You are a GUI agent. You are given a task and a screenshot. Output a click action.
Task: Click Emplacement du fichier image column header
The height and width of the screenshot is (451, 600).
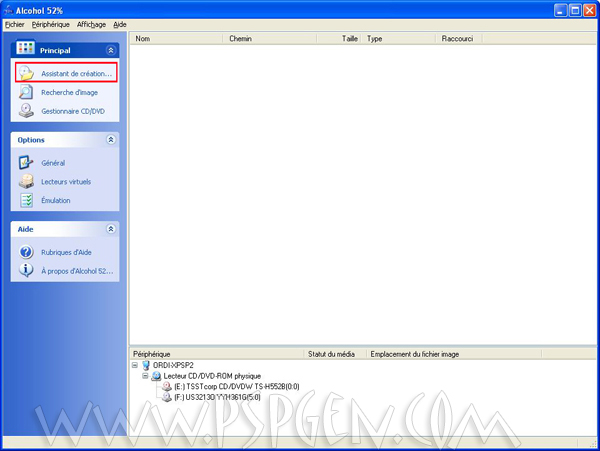tap(454, 354)
